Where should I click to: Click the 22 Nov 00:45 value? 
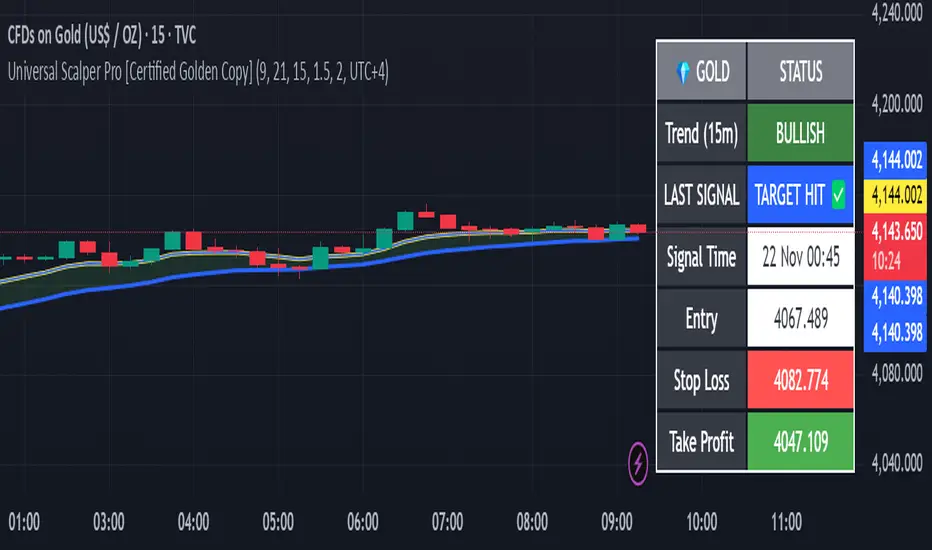pos(801,257)
